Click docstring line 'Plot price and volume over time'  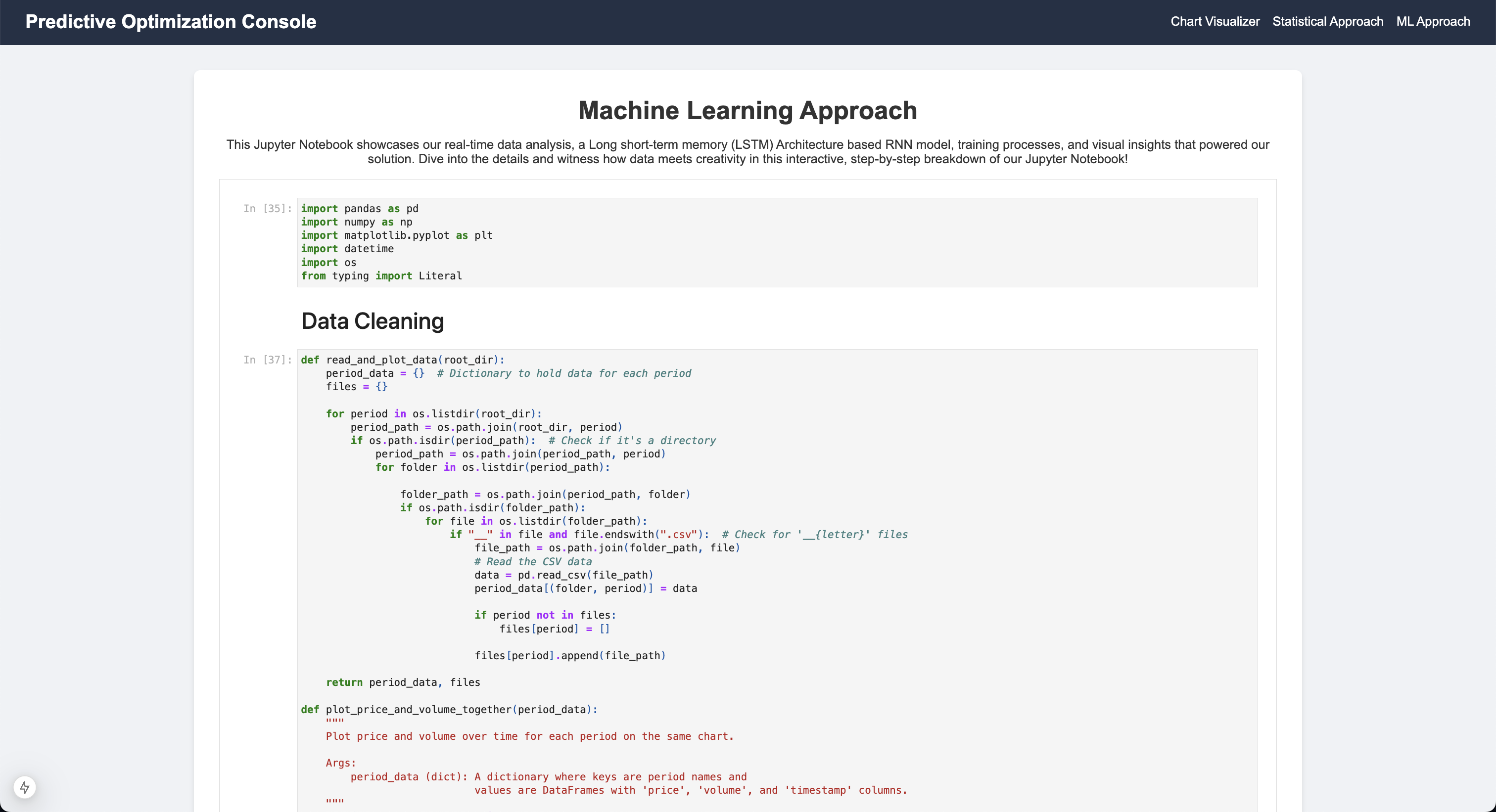coord(529,736)
